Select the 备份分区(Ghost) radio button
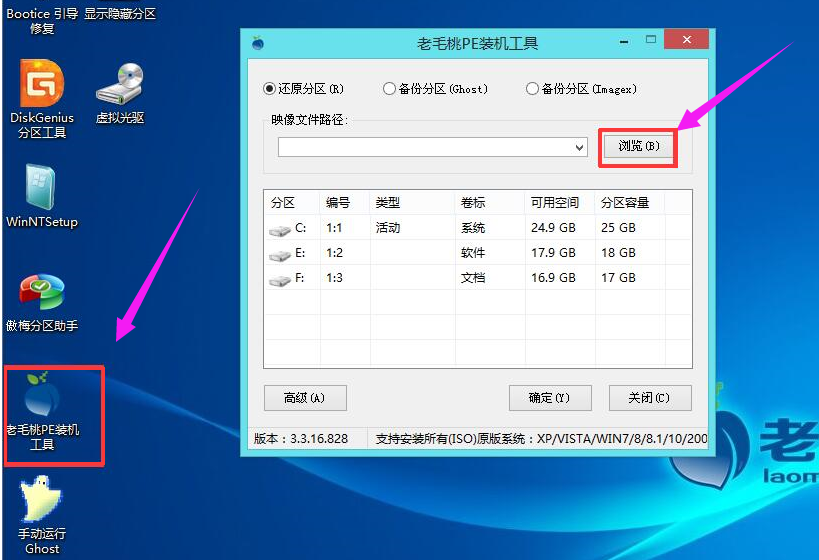The width and height of the screenshot is (819, 560). pyautogui.click(x=389, y=89)
